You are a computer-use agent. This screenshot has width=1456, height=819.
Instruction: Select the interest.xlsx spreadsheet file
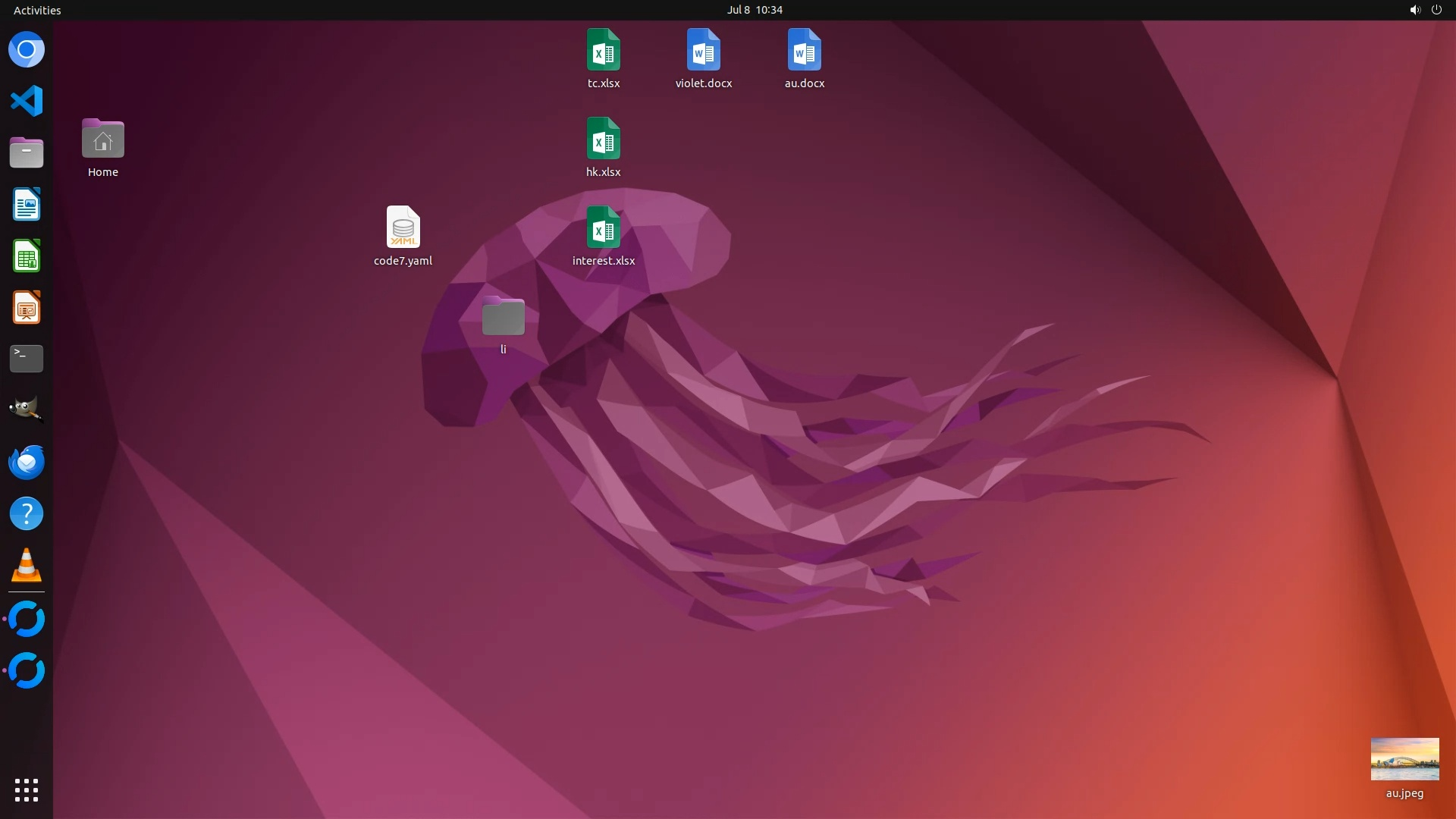(604, 227)
